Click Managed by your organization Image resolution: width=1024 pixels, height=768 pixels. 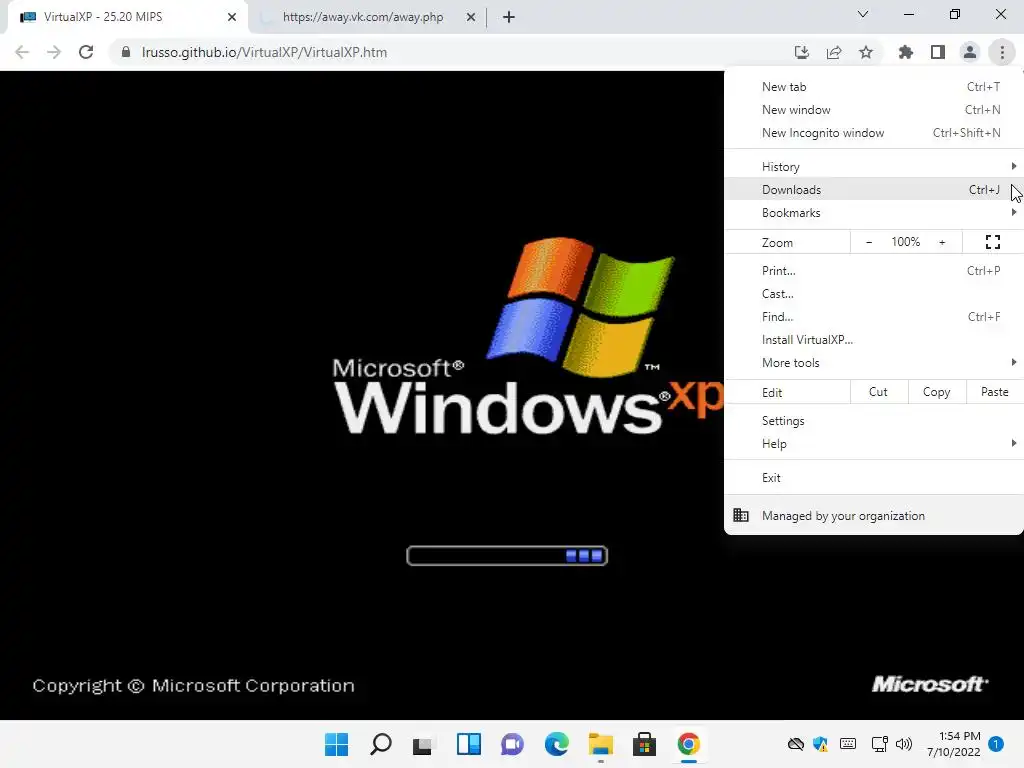click(874, 516)
